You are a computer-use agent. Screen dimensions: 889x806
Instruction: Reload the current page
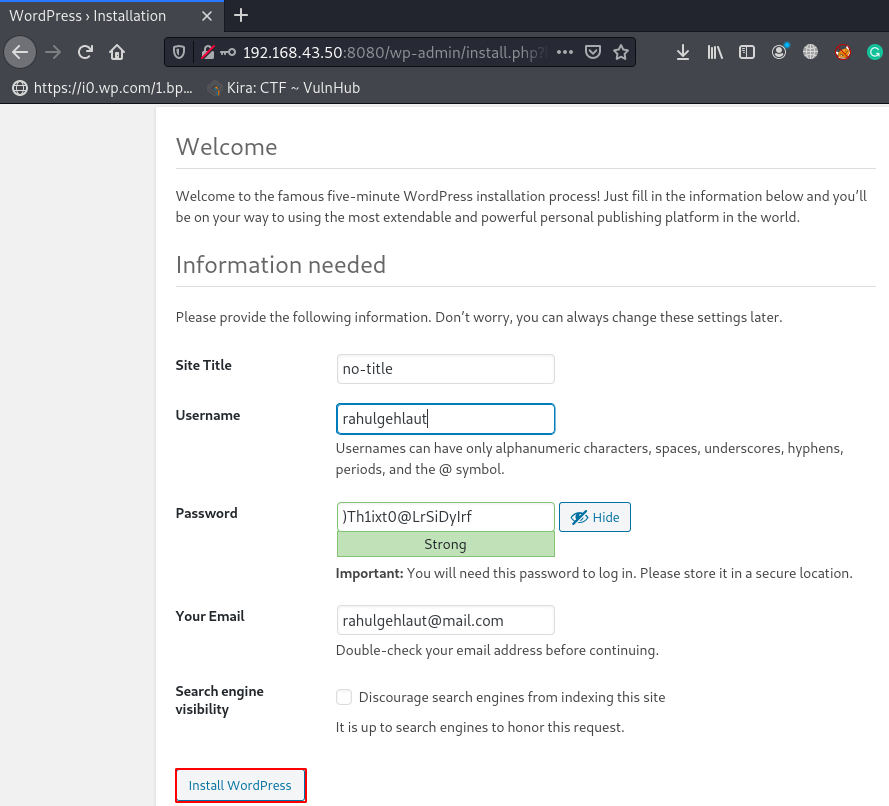tap(85, 52)
